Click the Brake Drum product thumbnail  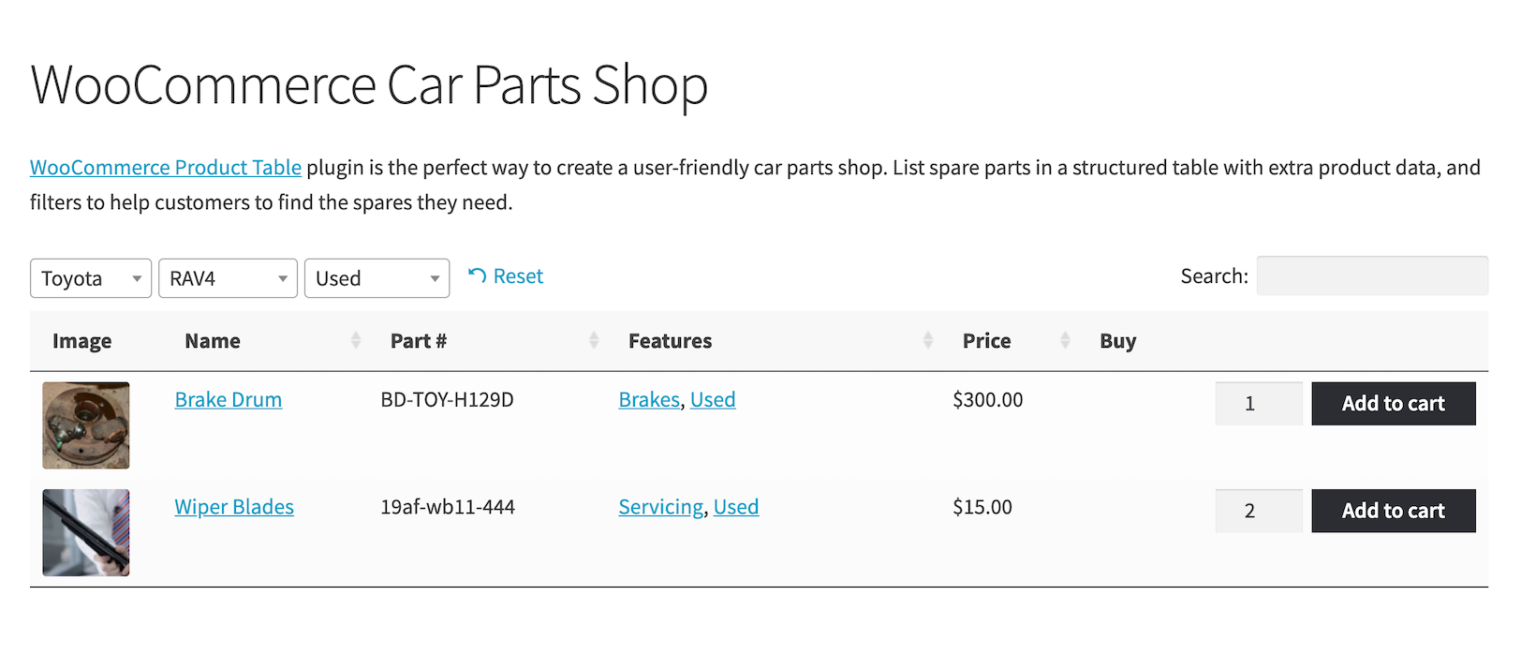[x=85, y=425]
